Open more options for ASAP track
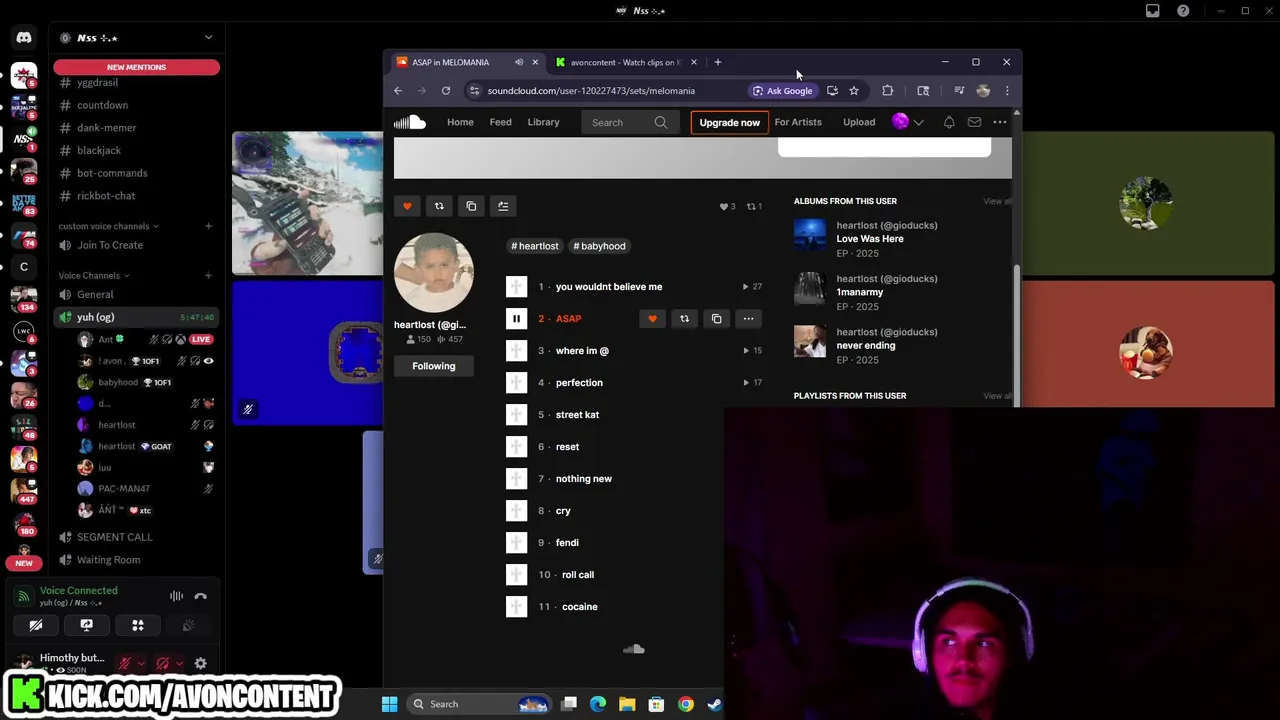This screenshot has height=720, width=1280. (x=748, y=319)
